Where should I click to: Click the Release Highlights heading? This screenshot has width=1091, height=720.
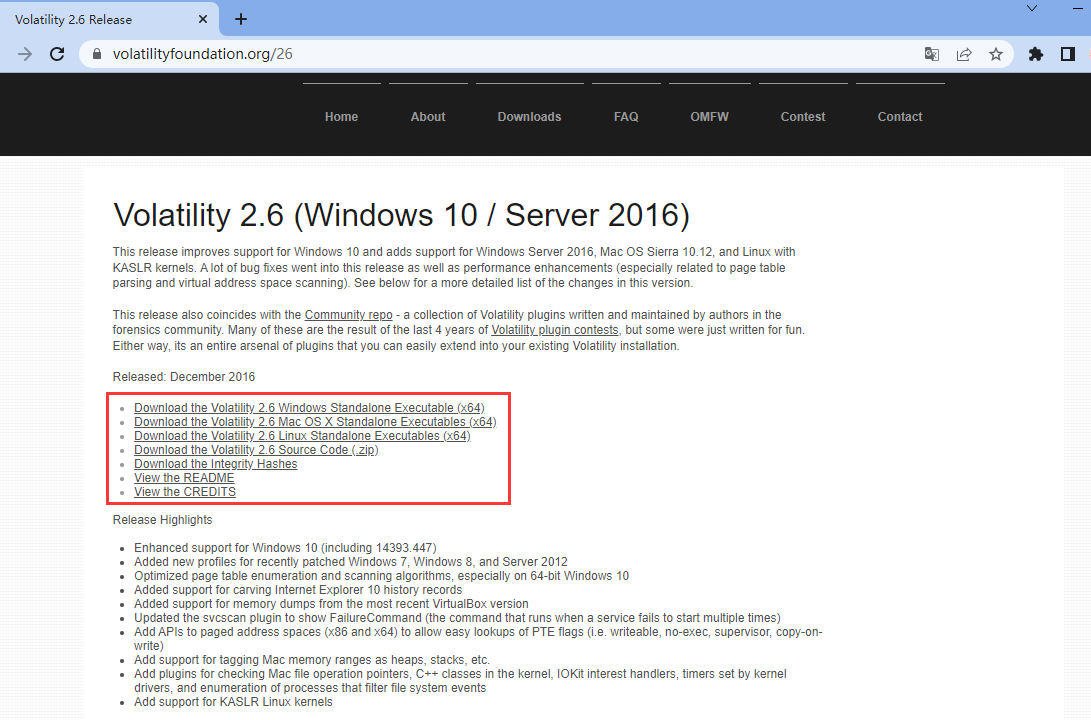(162, 520)
